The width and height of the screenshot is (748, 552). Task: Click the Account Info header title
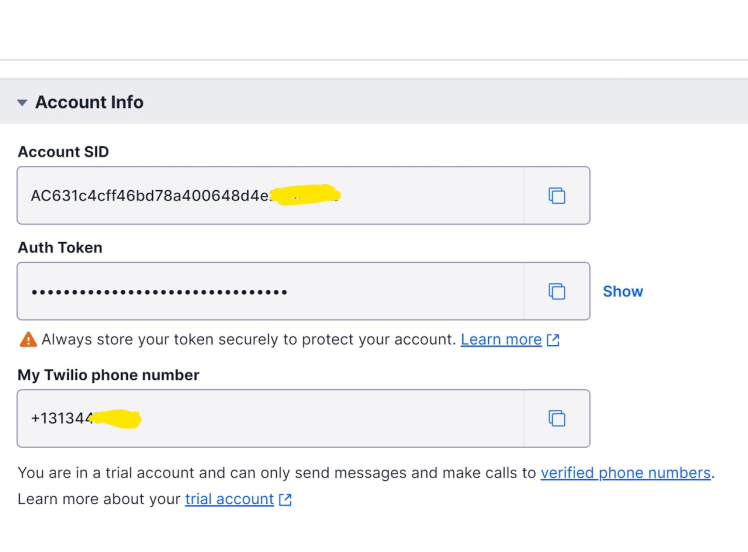[89, 102]
